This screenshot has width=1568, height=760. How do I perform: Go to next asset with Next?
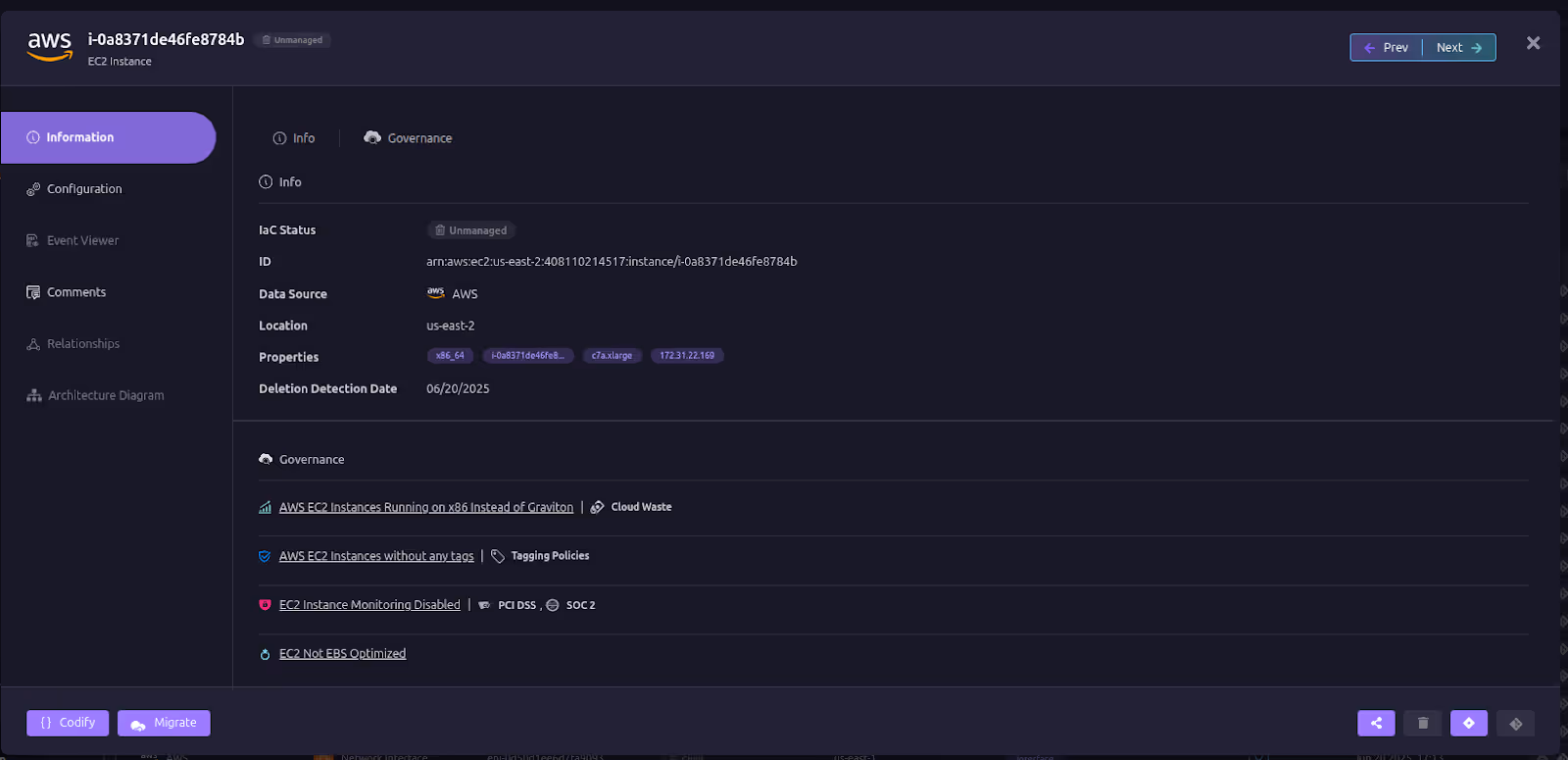[x=1459, y=47]
